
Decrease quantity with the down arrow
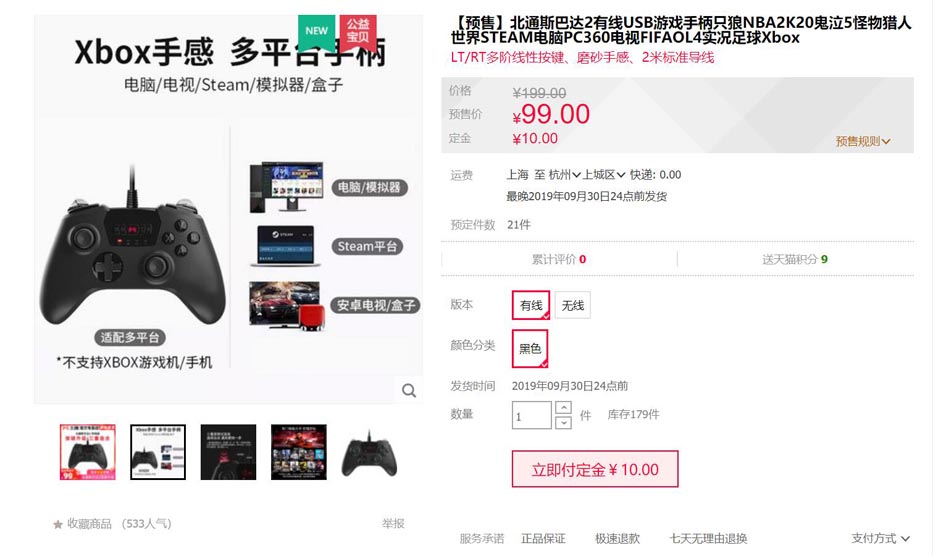click(x=563, y=423)
